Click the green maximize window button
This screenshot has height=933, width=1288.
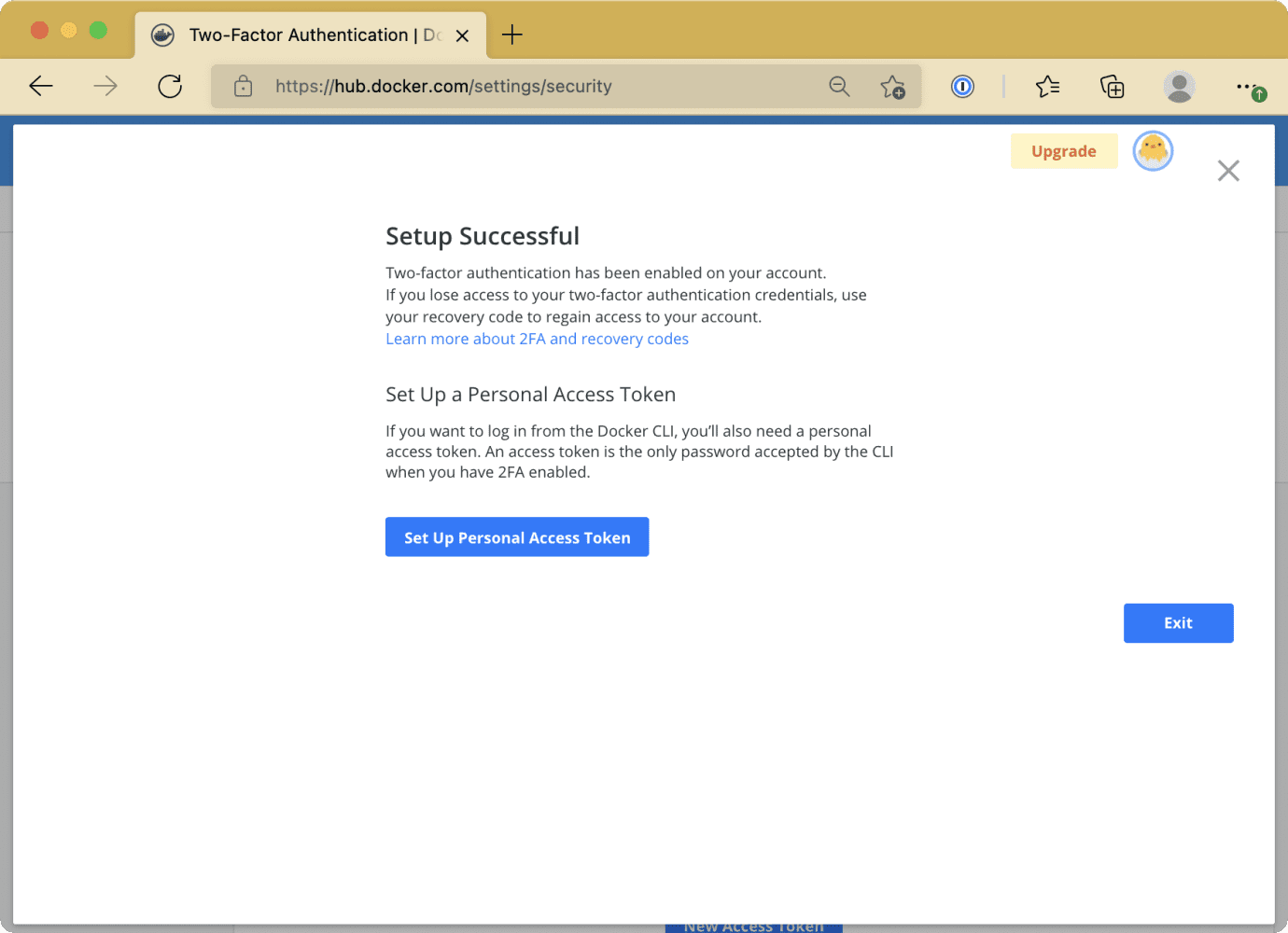[98, 30]
